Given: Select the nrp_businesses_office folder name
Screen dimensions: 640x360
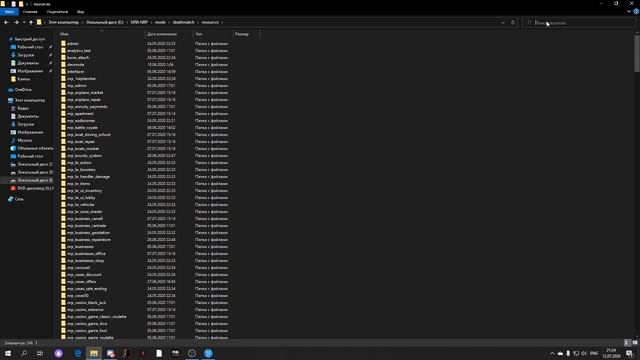Looking at the screenshot, I should (86, 254).
